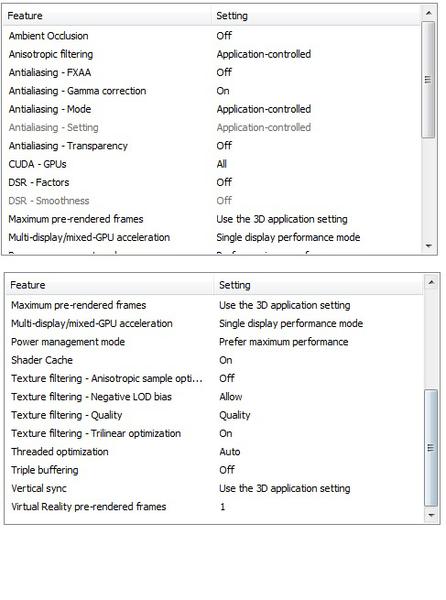Select Virtual Reality pre-rendered frames row
The width and height of the screenshot is (446, 600).
(214, 507)
